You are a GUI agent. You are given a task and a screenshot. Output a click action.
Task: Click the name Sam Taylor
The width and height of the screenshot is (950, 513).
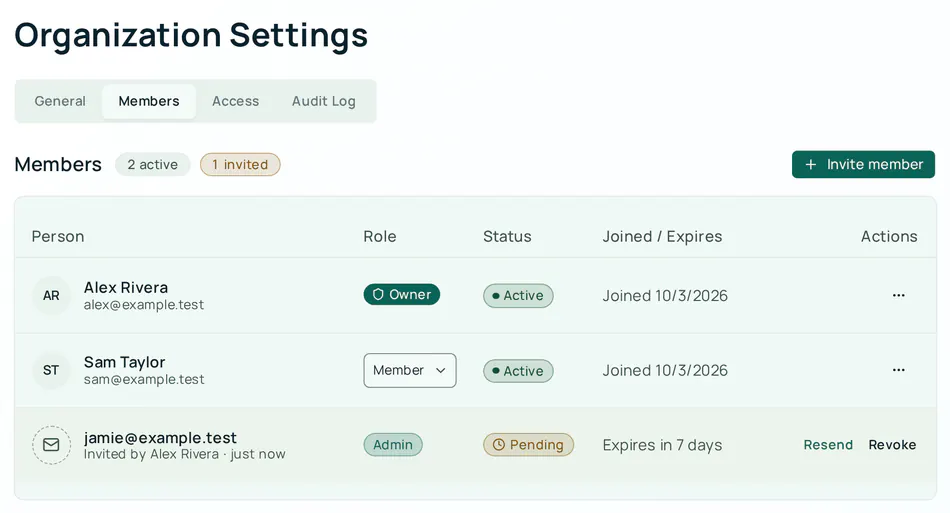124,362
